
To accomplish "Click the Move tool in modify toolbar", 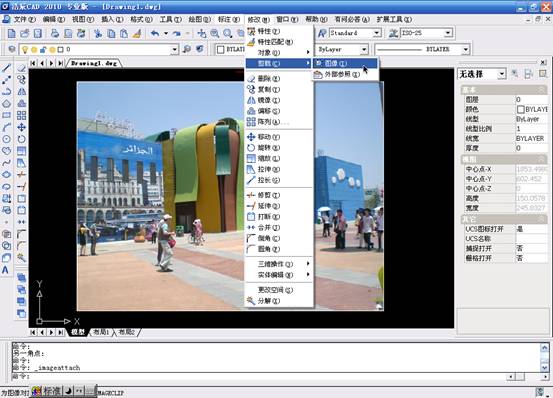I will point(22,127).
